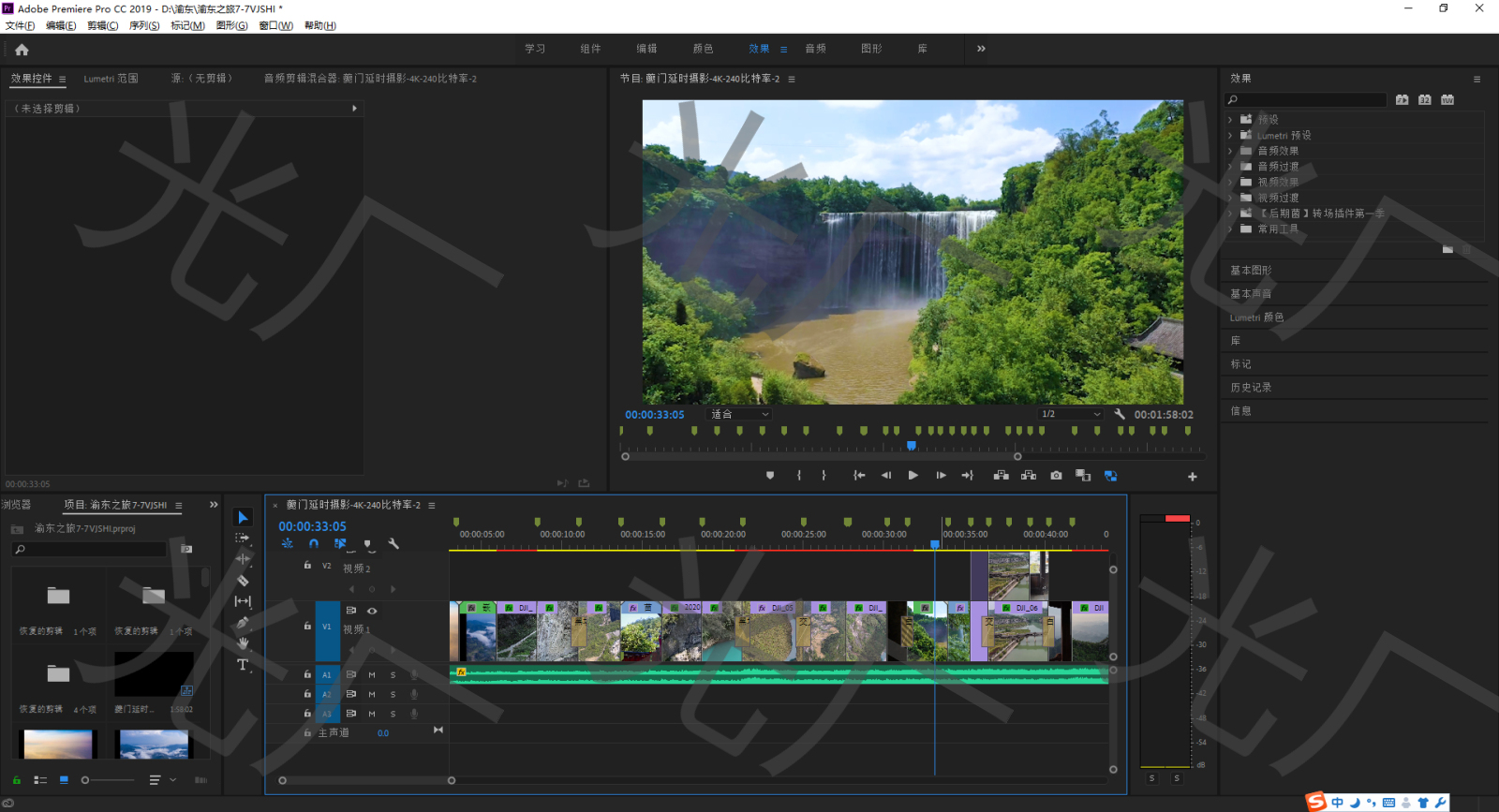The image size is (1499, 812).
Task: Open the 剪辑(C) menu
Action: pos(102,25)
